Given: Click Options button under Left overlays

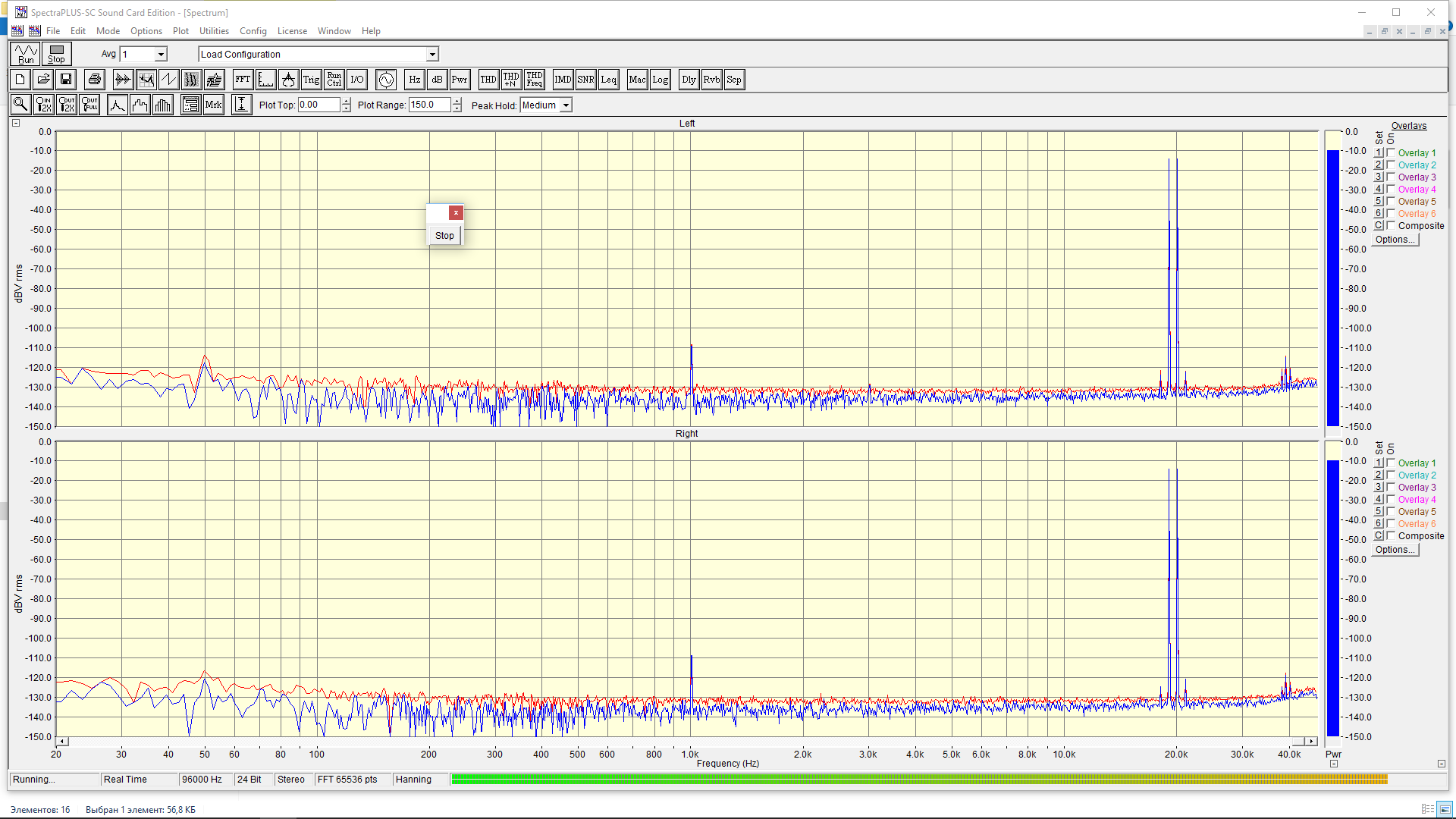Looking at the screenshot, I should point(1395,240).
